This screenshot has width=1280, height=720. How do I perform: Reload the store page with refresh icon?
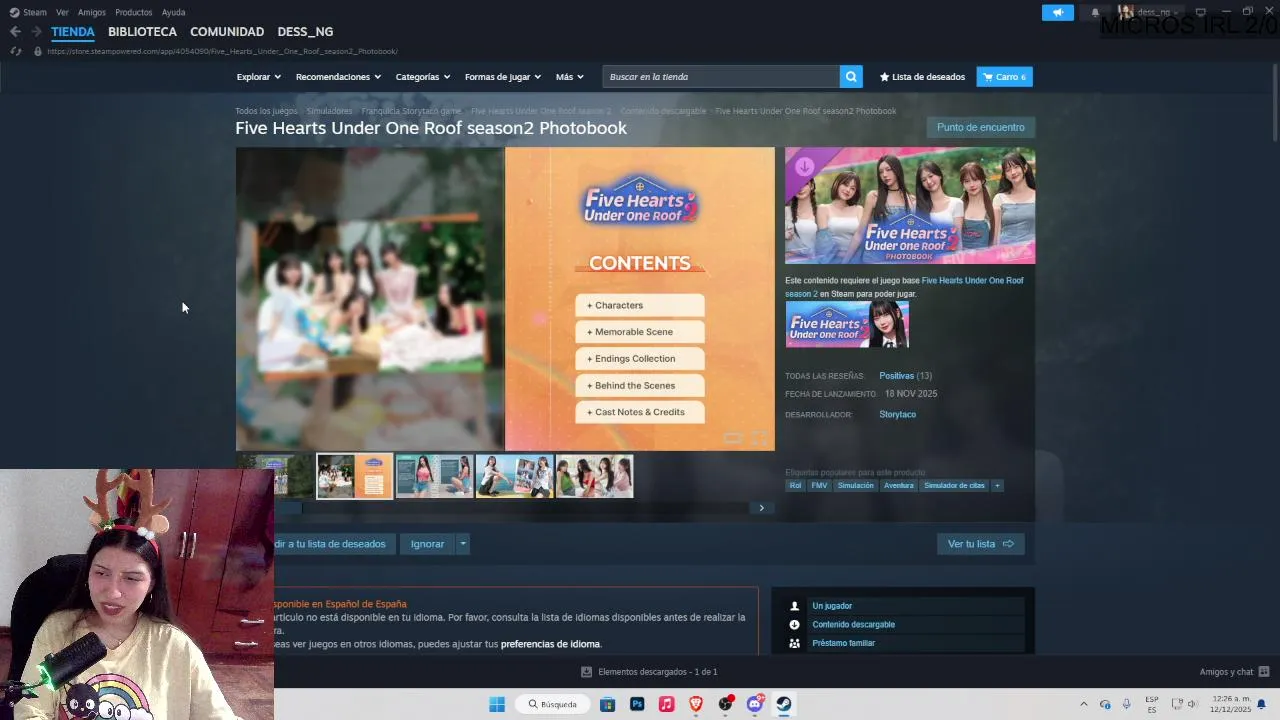coord(16,51)
